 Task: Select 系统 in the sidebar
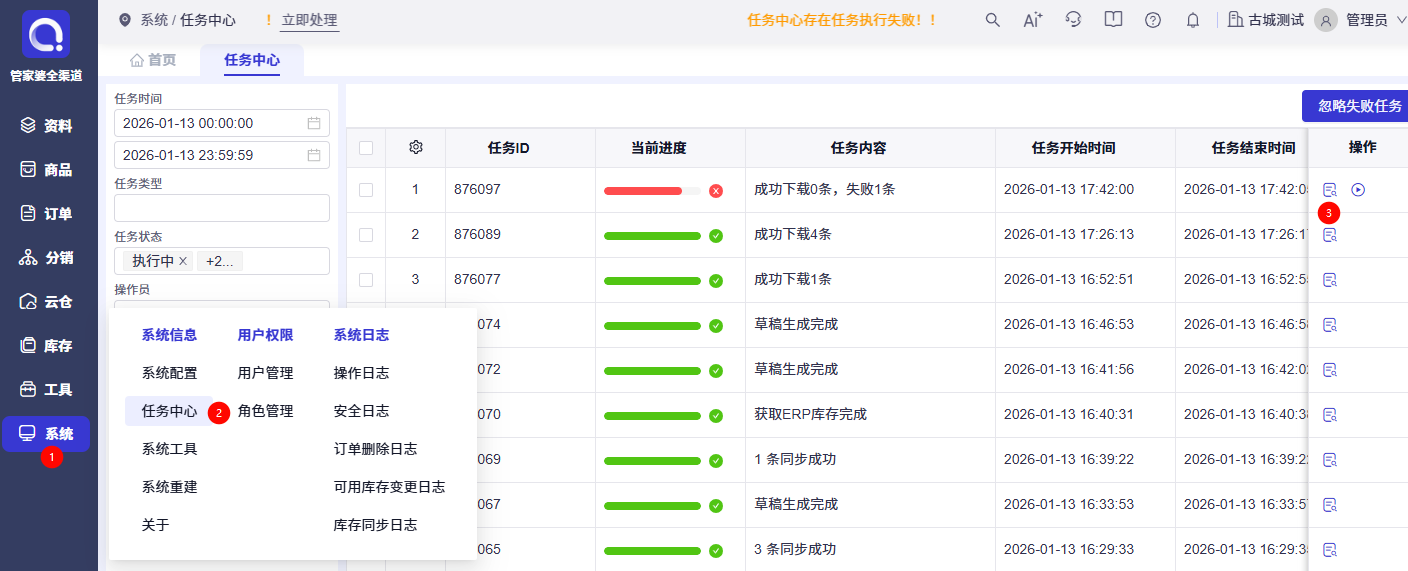coord(46,434)
